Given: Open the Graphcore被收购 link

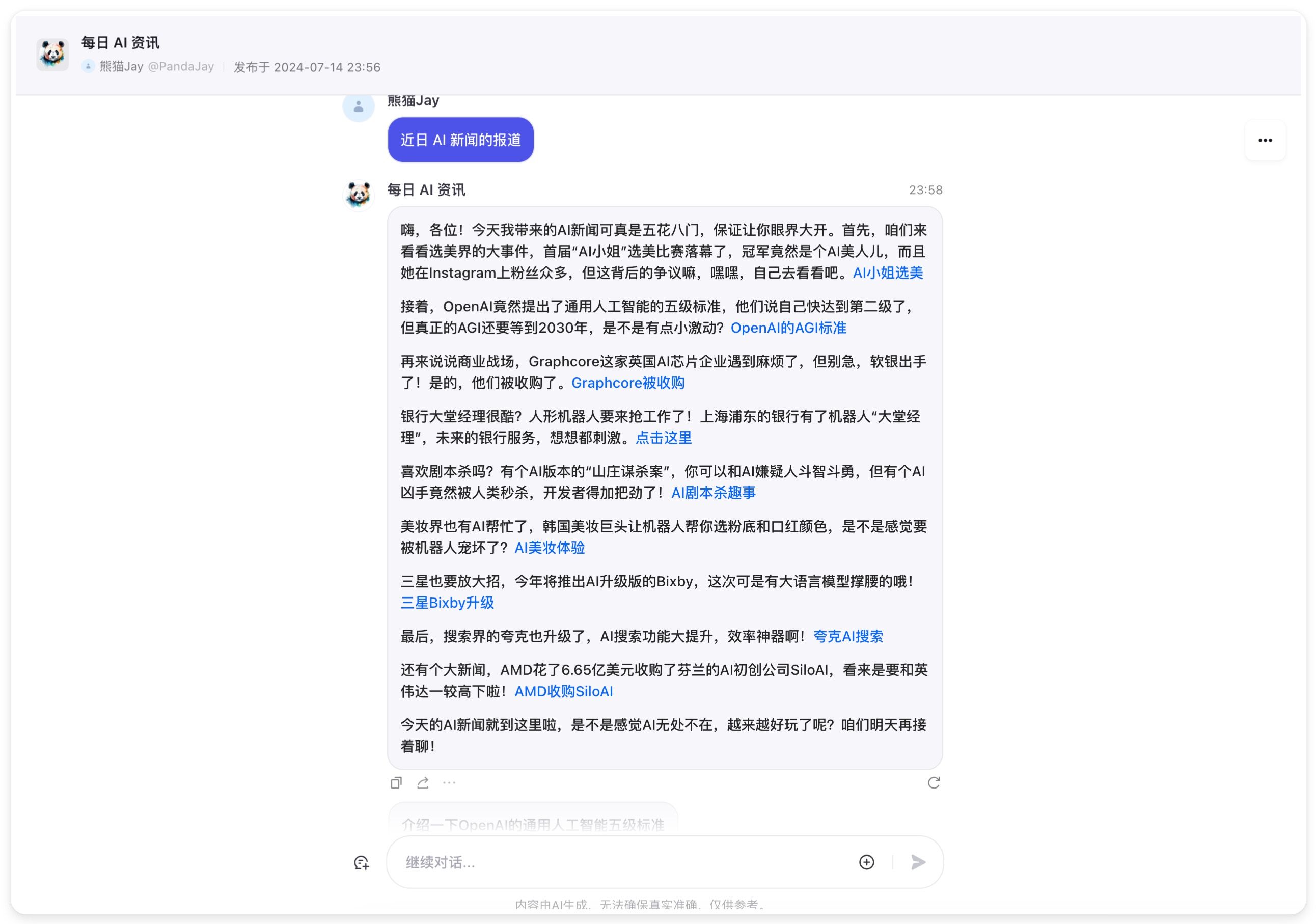Looking at the screenshot, I should click(x=627, y=383).
